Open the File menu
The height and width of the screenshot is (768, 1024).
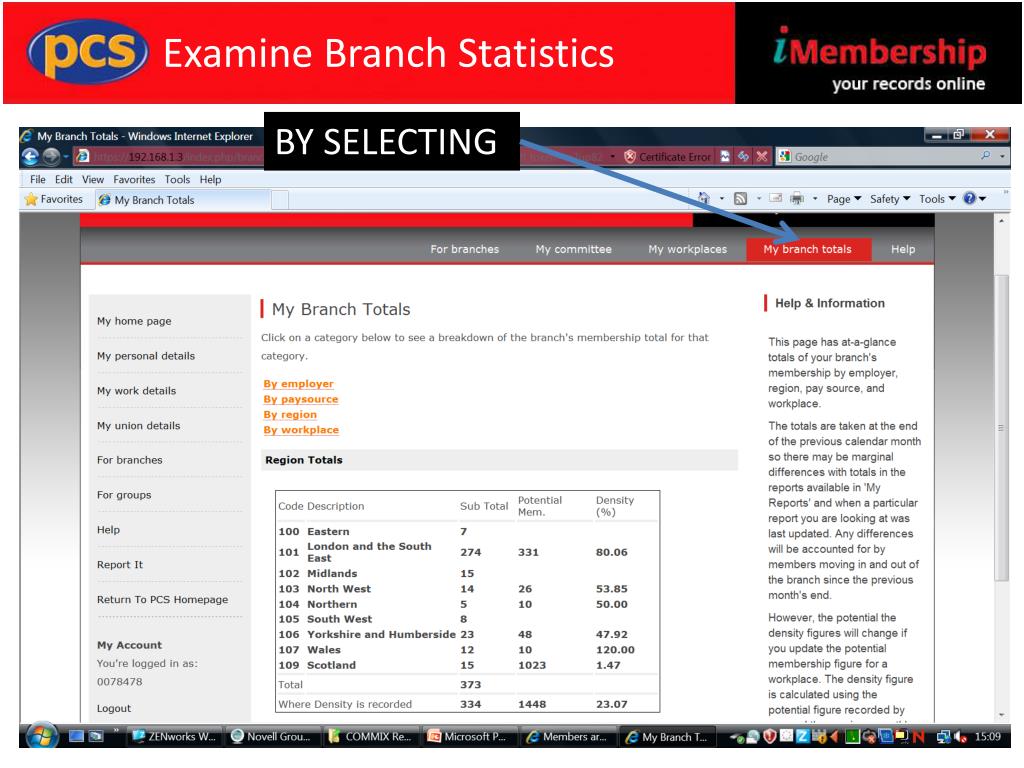point(38,179)
